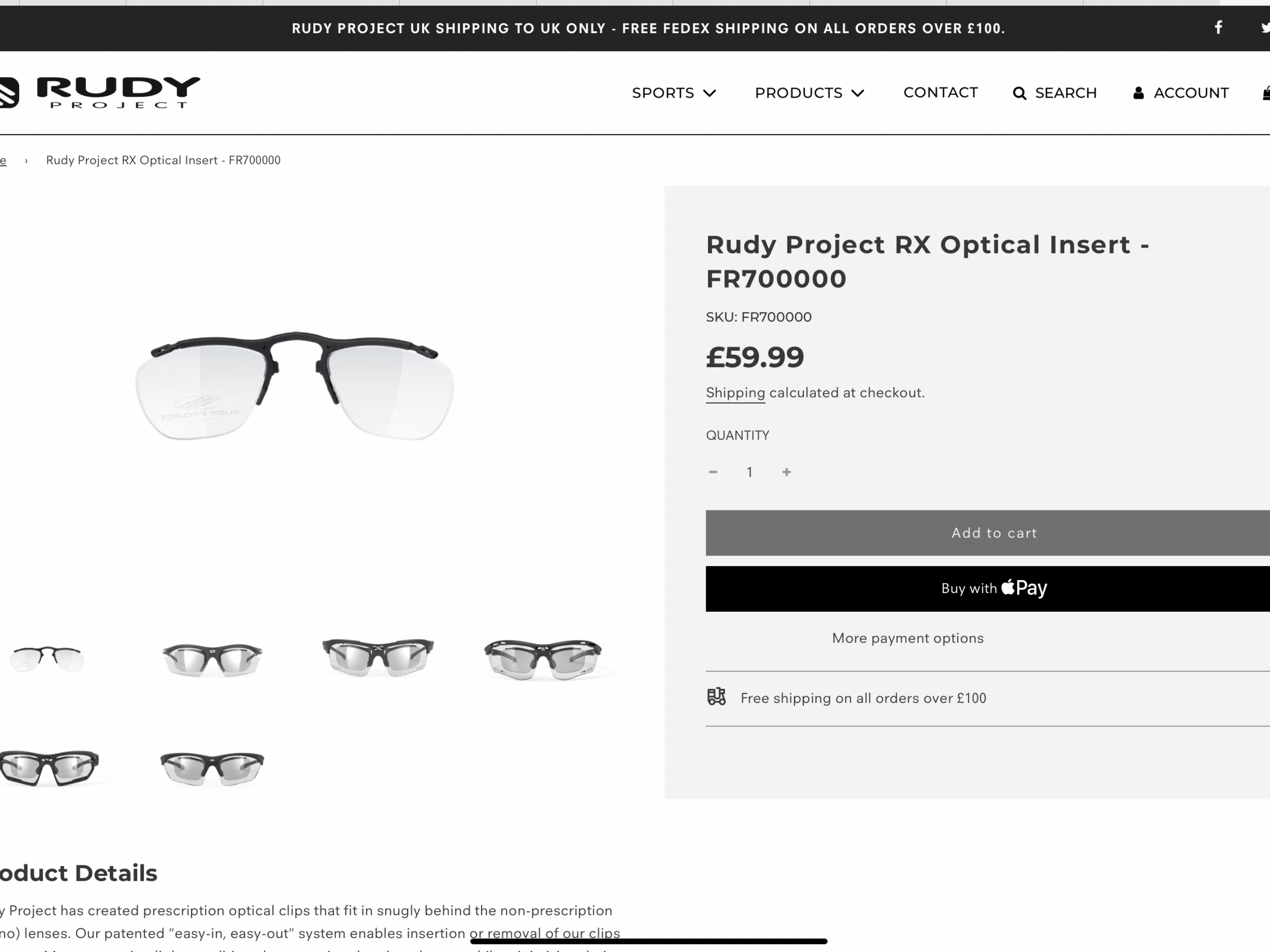Open the Account menu item
This screenshot has height=952, width=1270.
click(x=1191, y=93)
